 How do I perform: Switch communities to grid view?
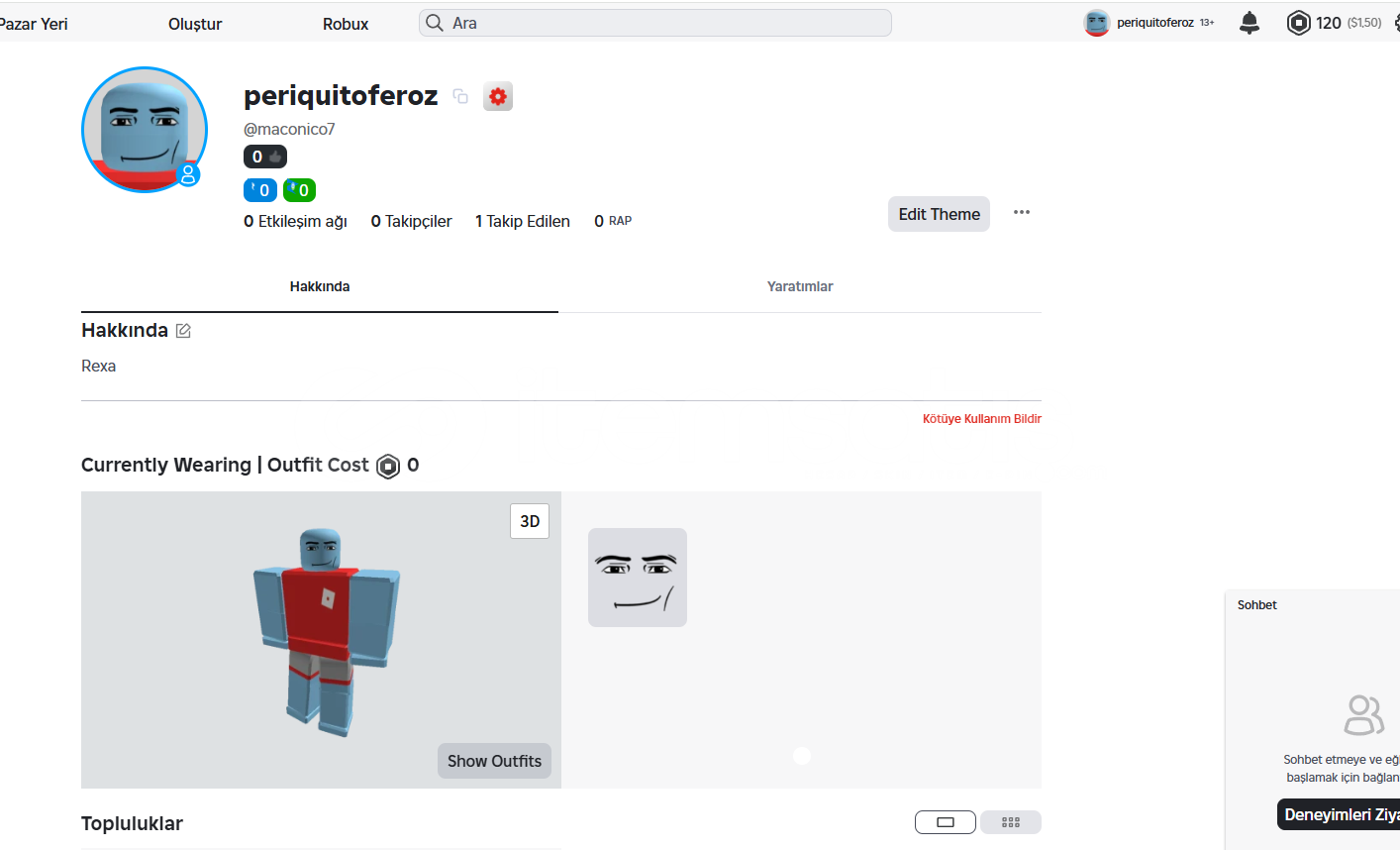[1011, 822]
